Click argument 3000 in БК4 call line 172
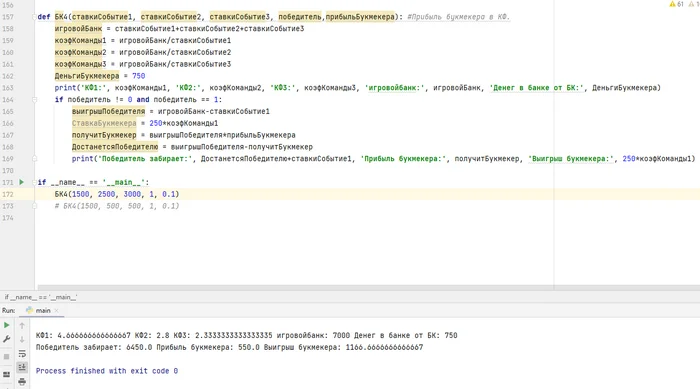The image size is (700, 389). (132, 194)
